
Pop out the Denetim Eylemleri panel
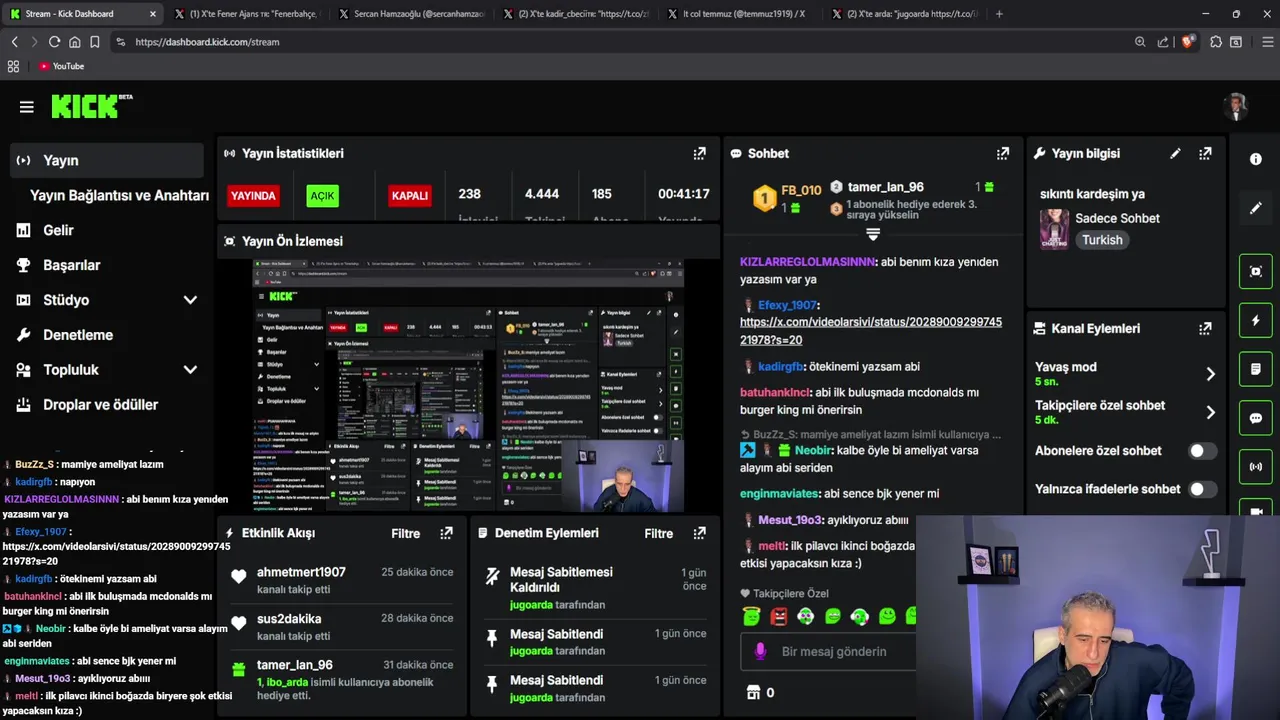[699, 533]
